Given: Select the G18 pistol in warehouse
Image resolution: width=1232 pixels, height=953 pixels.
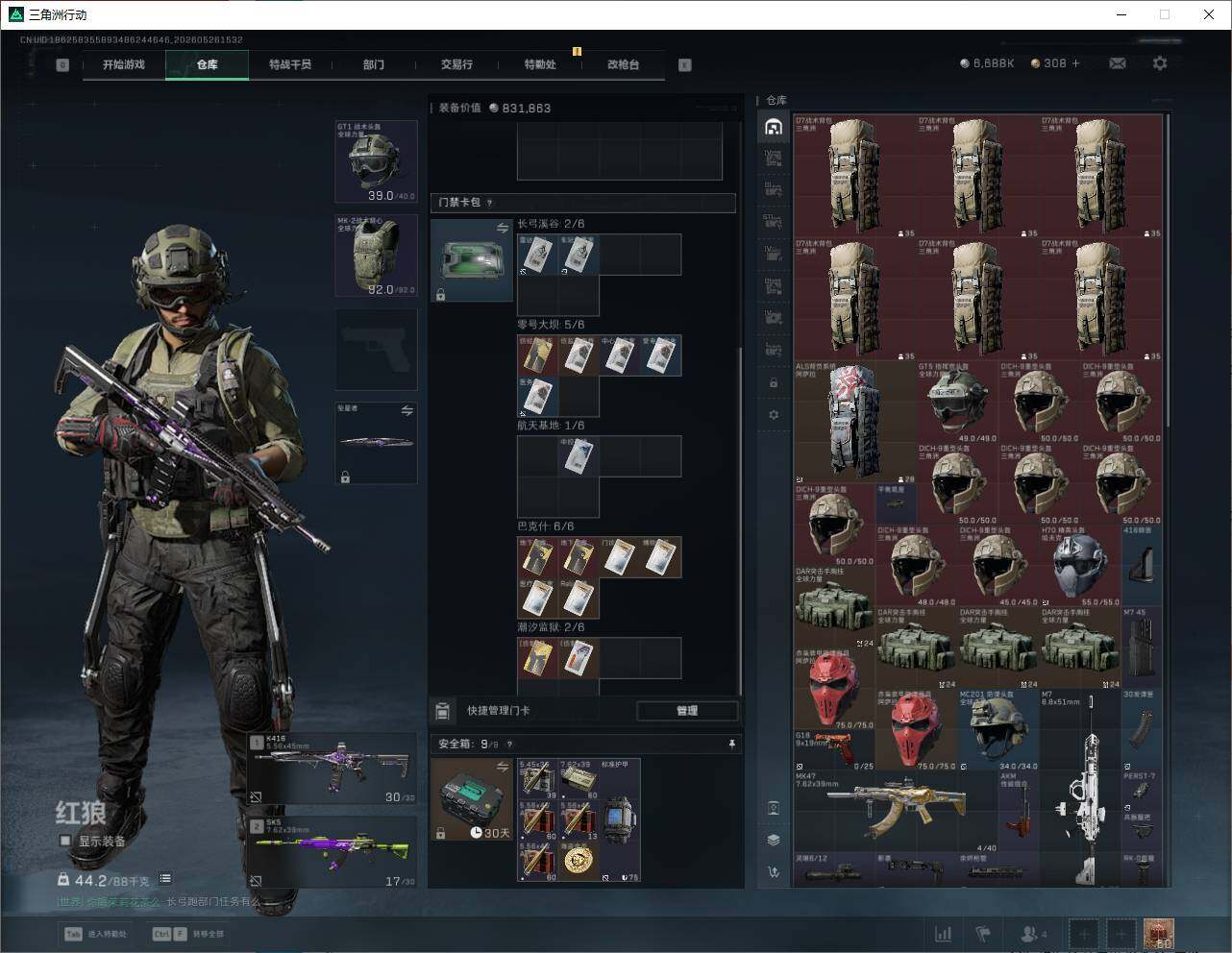Looking at the screenshot, I should coord(835,750).
